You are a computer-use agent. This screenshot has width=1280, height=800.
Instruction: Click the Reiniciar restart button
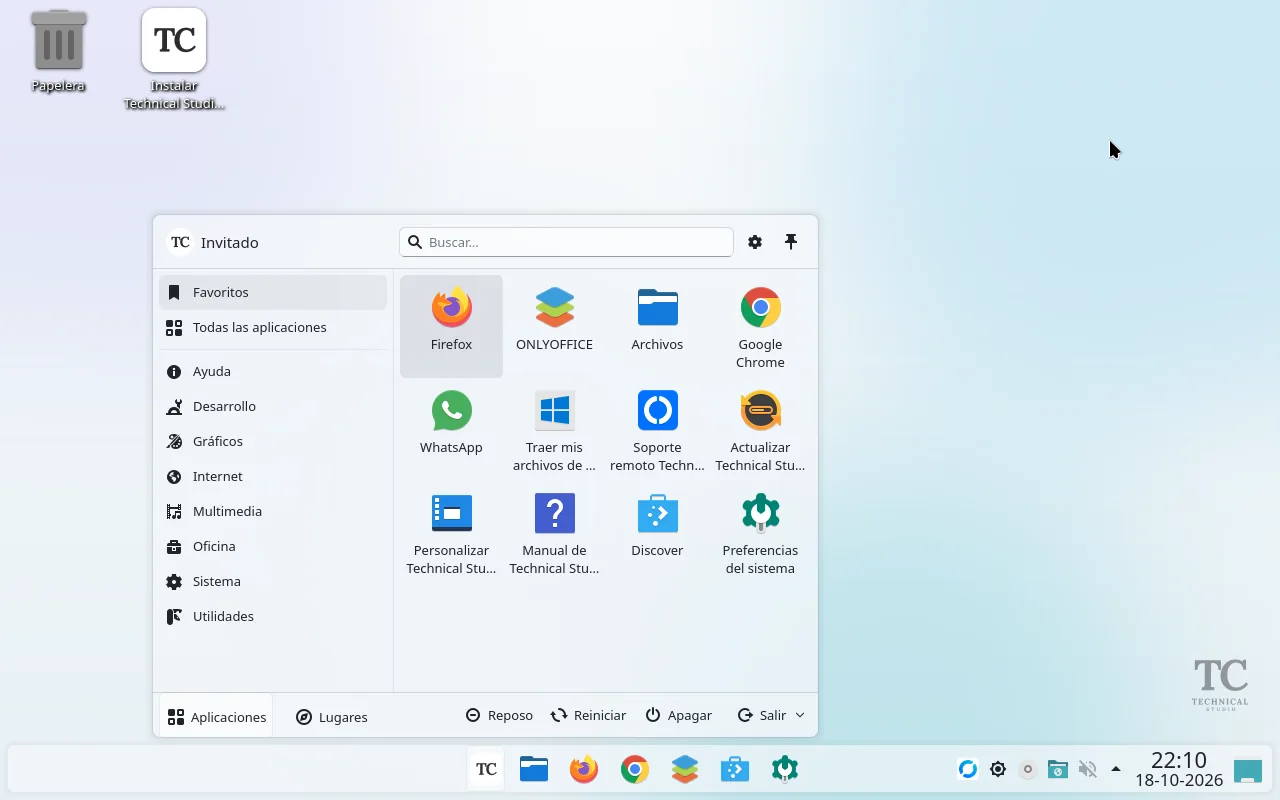click(588, 715)
